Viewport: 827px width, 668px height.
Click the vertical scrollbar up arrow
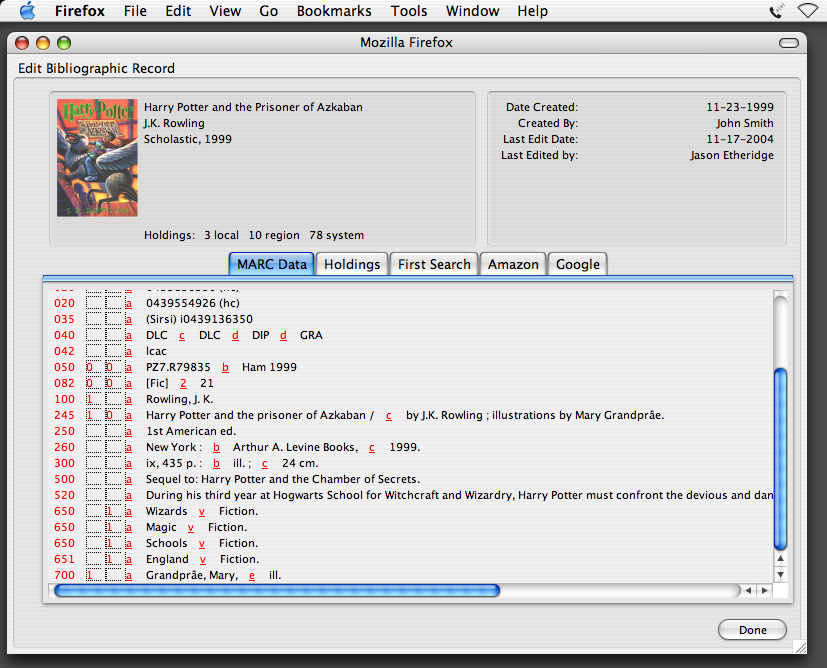click(x=780, y=559)
